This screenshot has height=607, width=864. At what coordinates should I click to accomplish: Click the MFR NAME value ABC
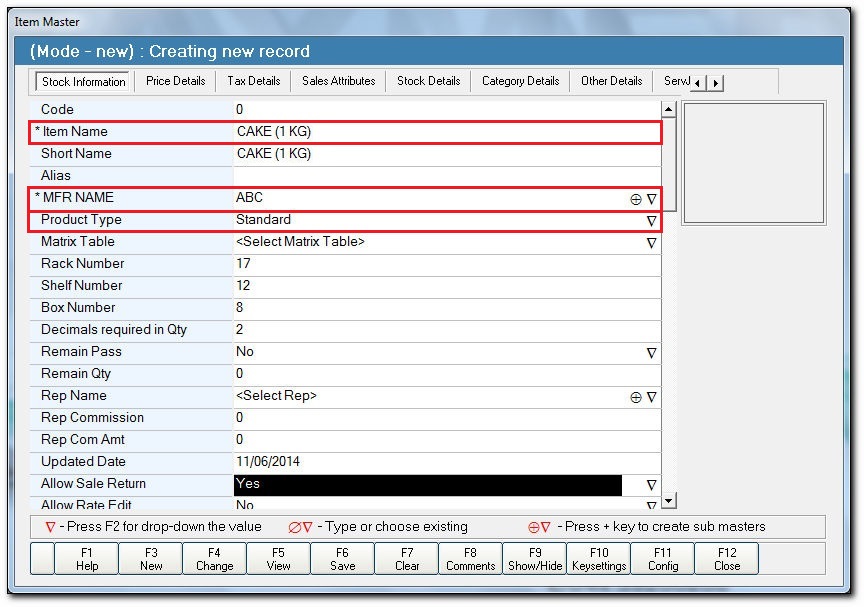coord(249,198)
